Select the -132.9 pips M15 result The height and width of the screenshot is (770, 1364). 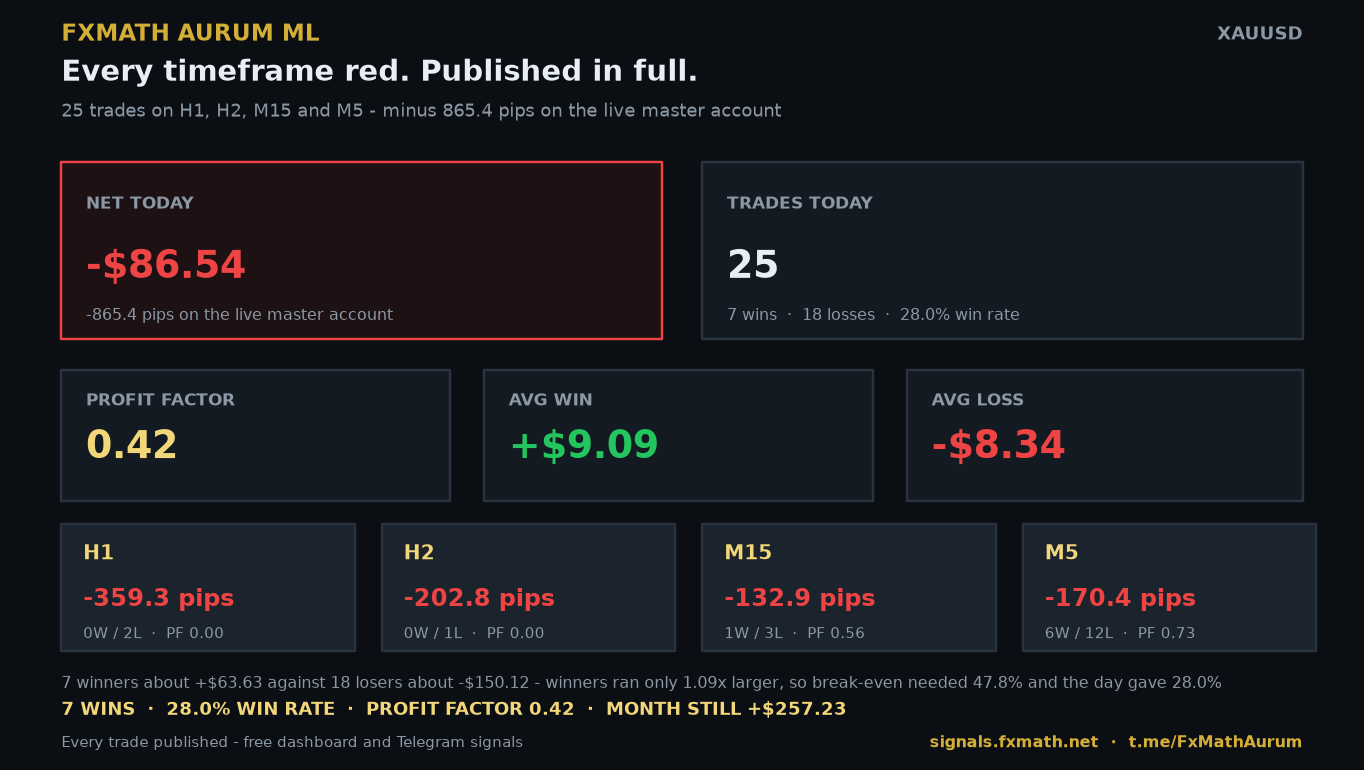pyautogui.click(x=800, y=599)
